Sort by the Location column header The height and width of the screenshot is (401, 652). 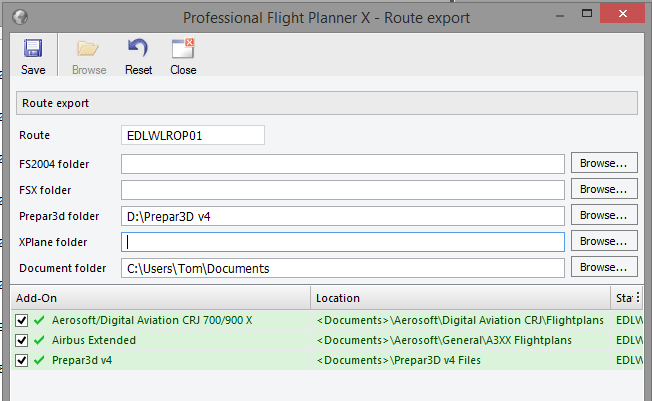click(x=460, y=298)
